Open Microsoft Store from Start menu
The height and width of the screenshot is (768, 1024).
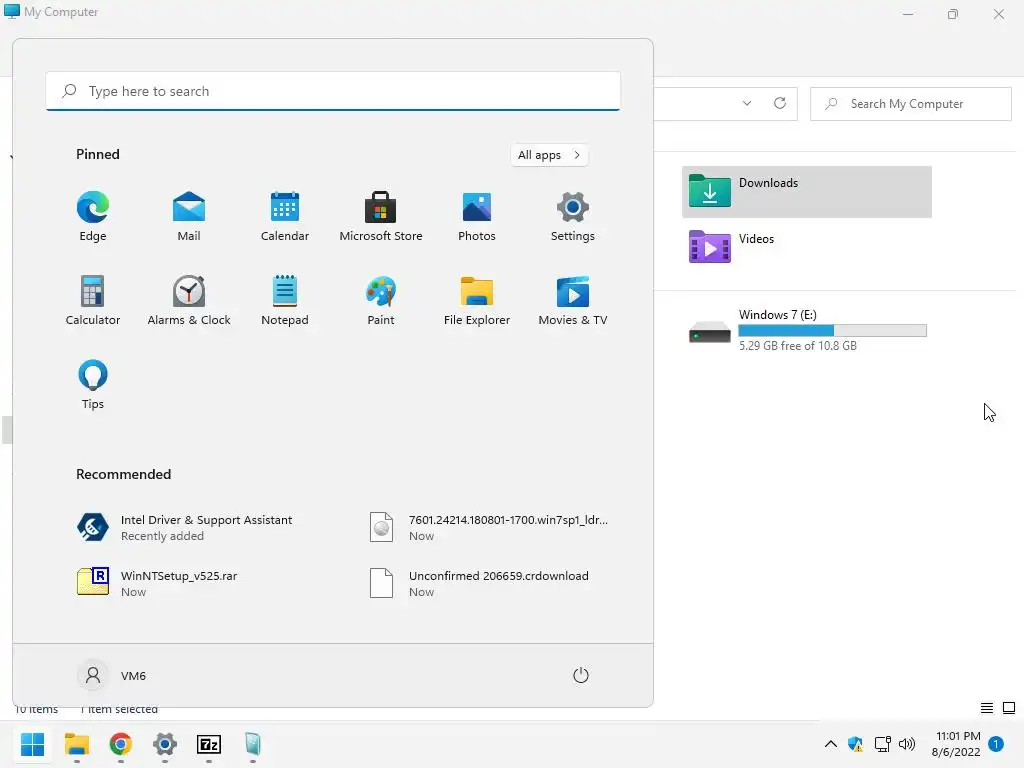(381, 217)
